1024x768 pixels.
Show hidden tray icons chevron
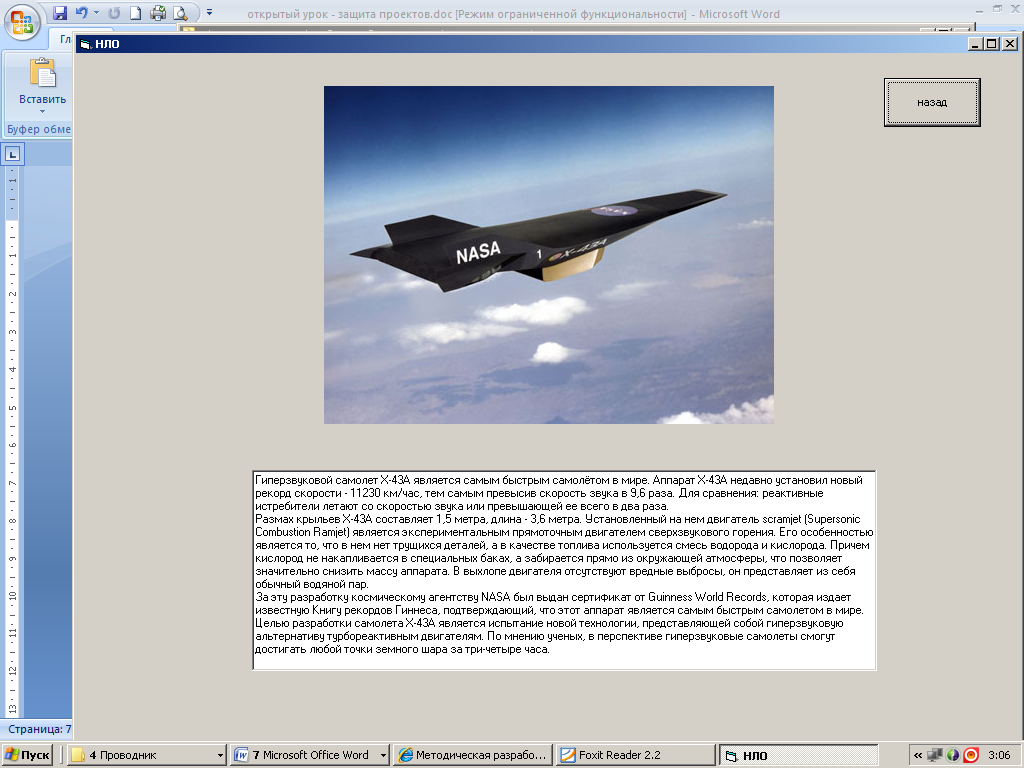tap(918, 755)
